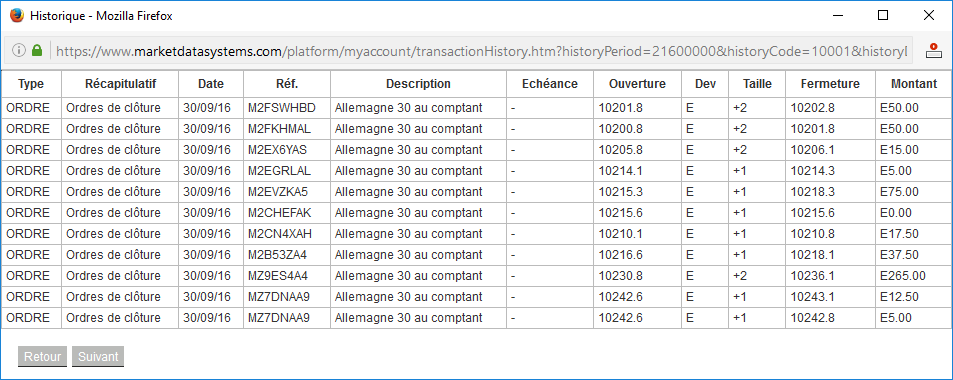Screen dimensions: 953x380
Task: Maximize the Historique window
Action: 883,16
